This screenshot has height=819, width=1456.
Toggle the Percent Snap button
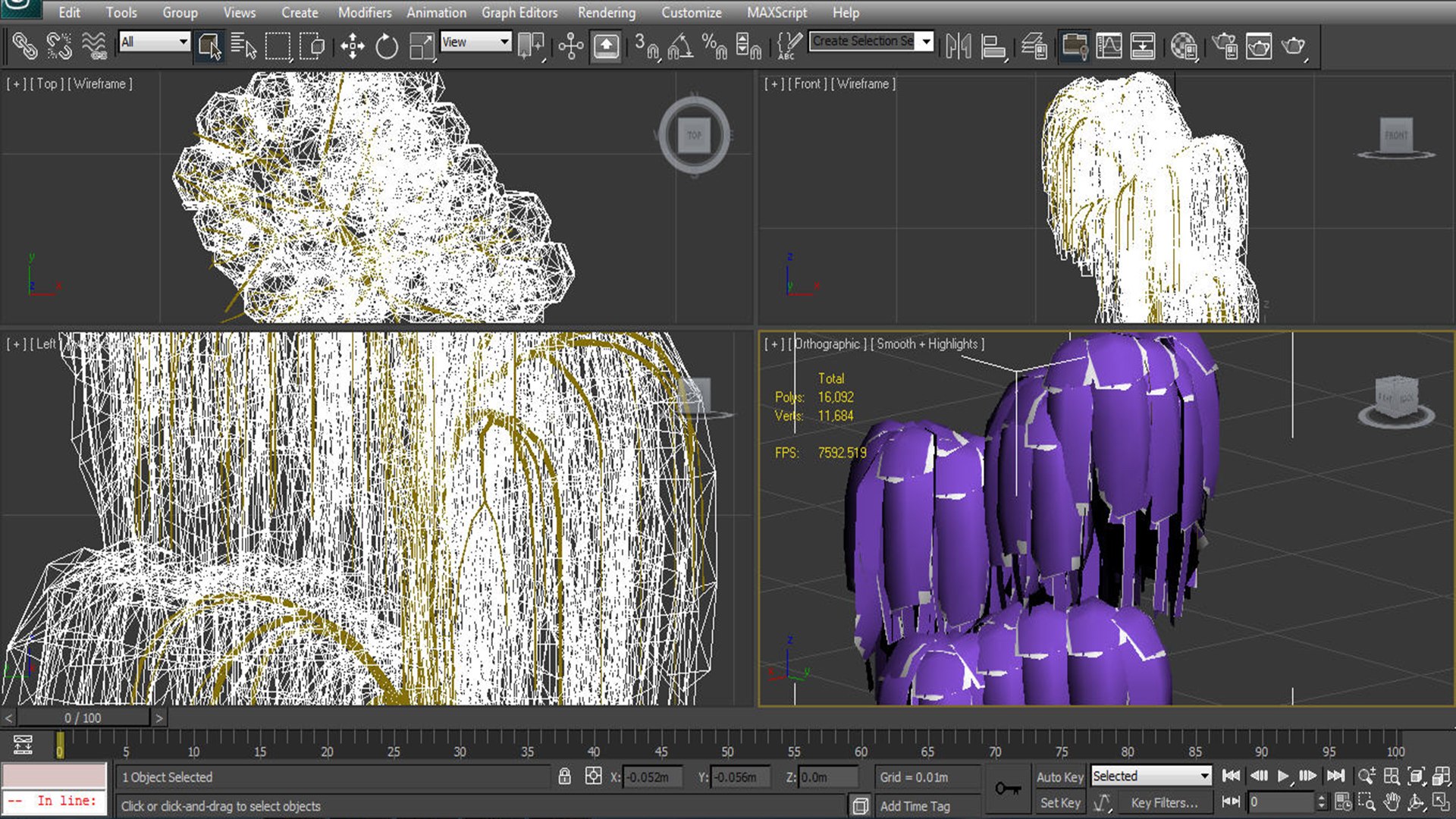pyautogui.click(x=714, y=46)
